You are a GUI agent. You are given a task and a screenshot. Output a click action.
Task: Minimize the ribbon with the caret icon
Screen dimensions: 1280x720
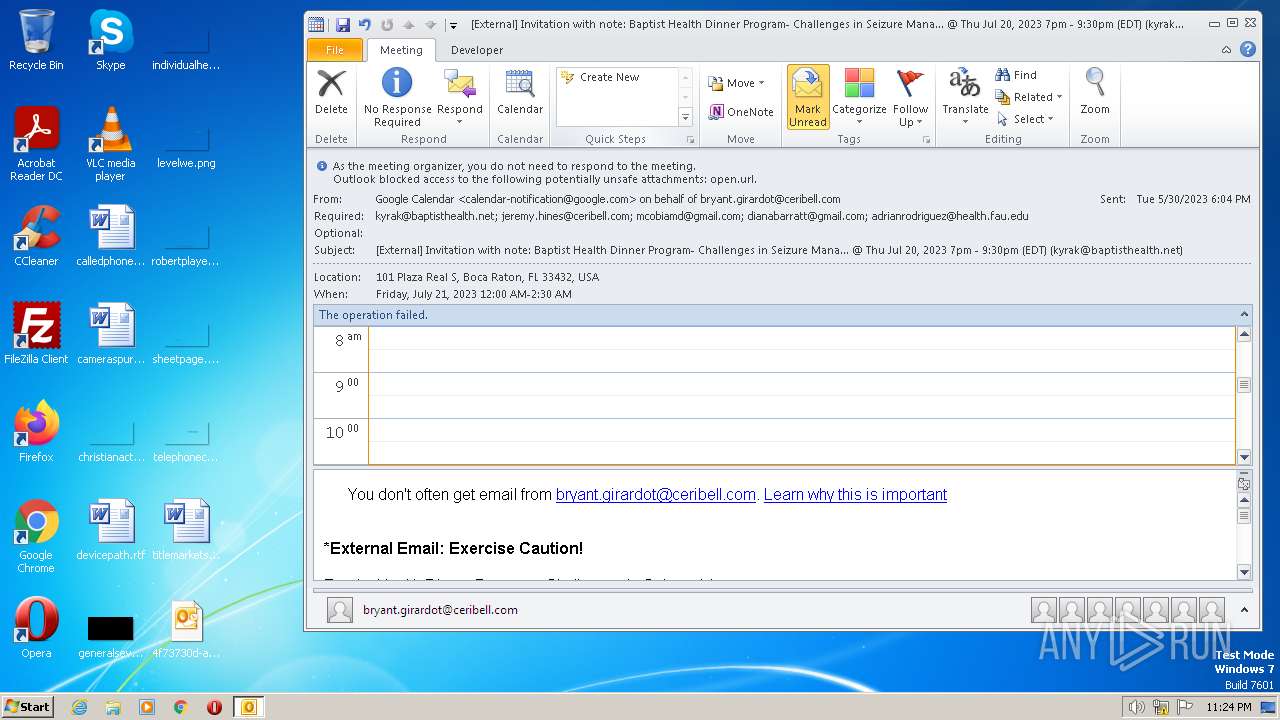tap(1227, 50)
